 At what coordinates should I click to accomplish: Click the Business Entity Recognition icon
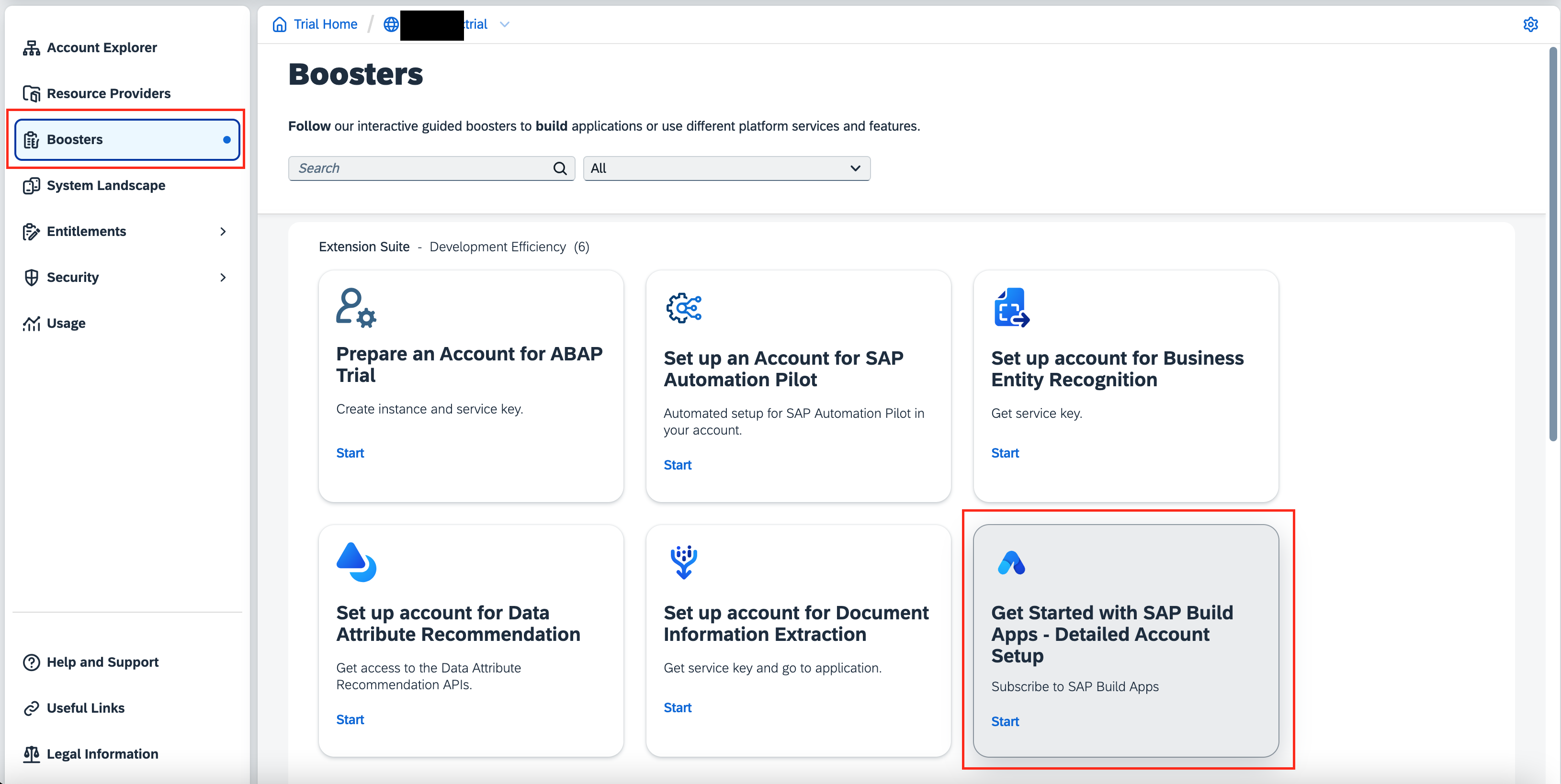click(x=1011, y=308)
